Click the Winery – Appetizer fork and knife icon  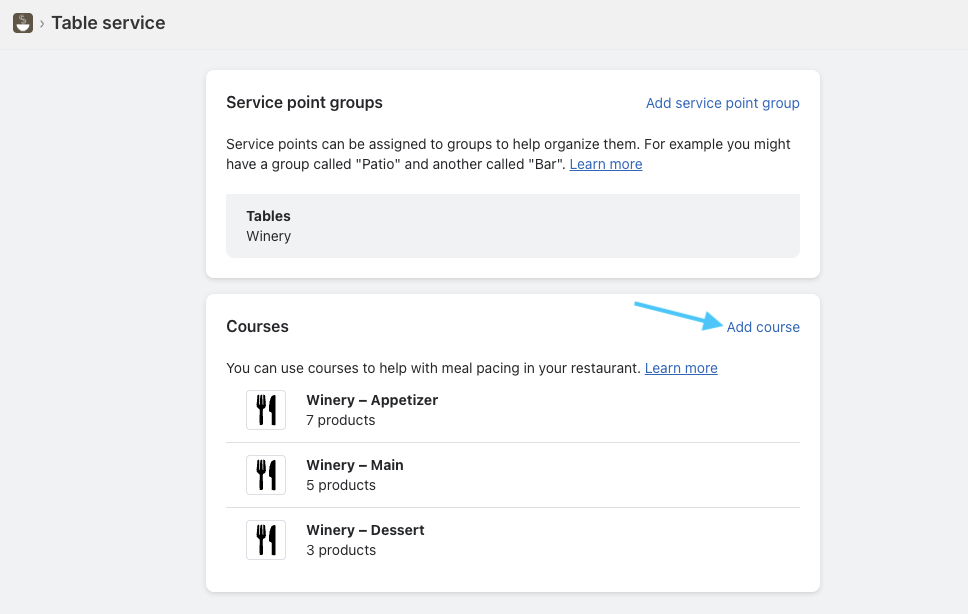[x=266, y=410]
